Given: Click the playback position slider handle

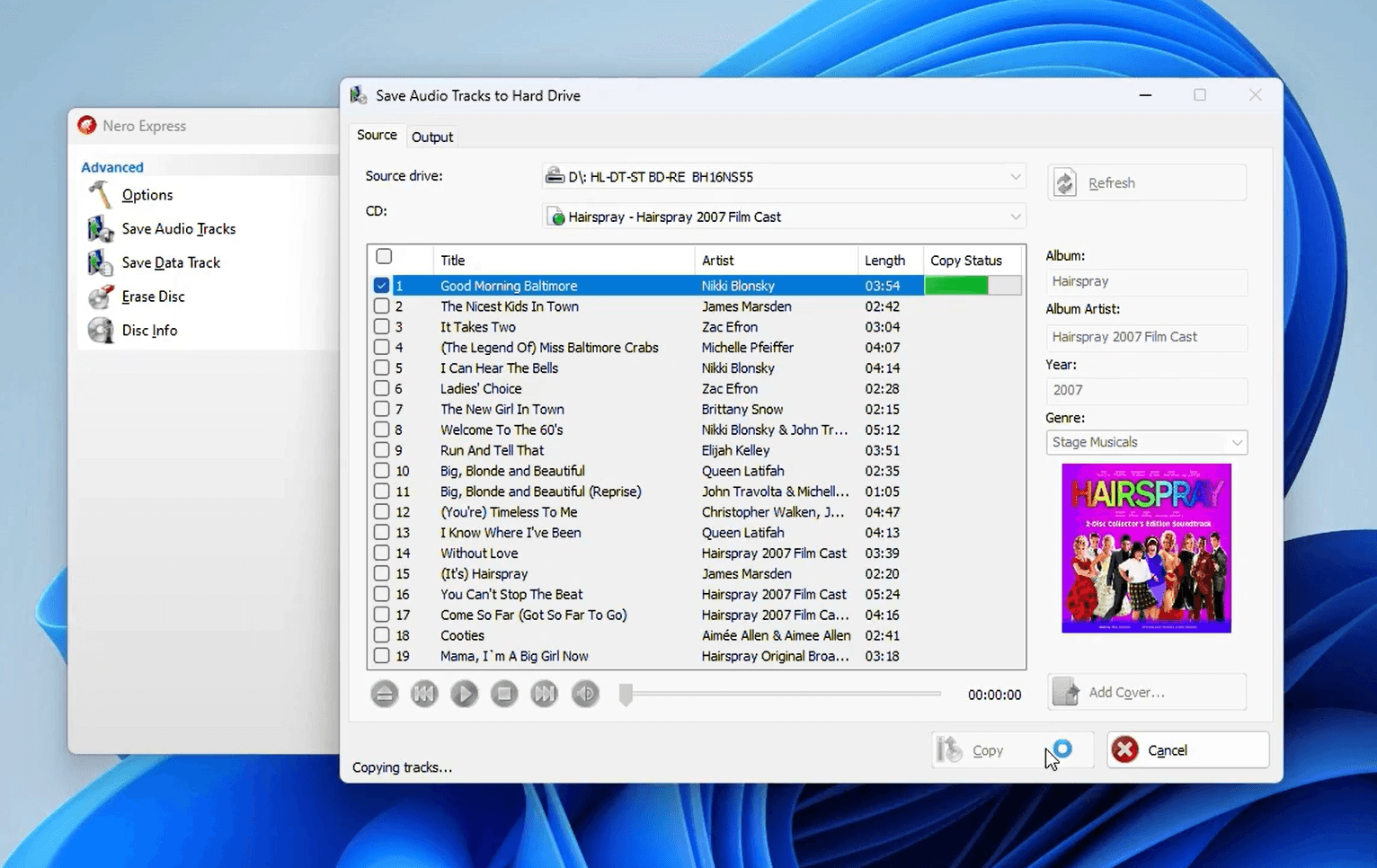Looking at the screenshot, I should pos(626,694).
